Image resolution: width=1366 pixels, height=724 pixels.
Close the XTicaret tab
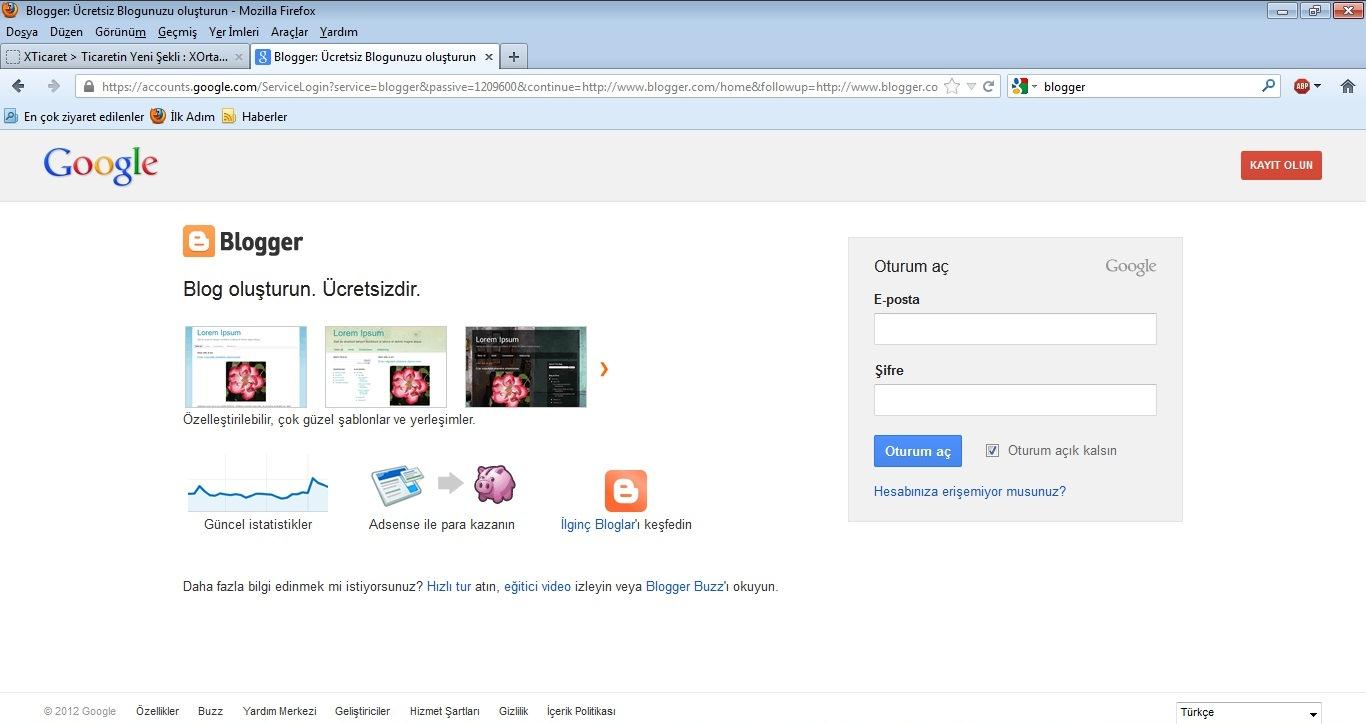[239, 57]
